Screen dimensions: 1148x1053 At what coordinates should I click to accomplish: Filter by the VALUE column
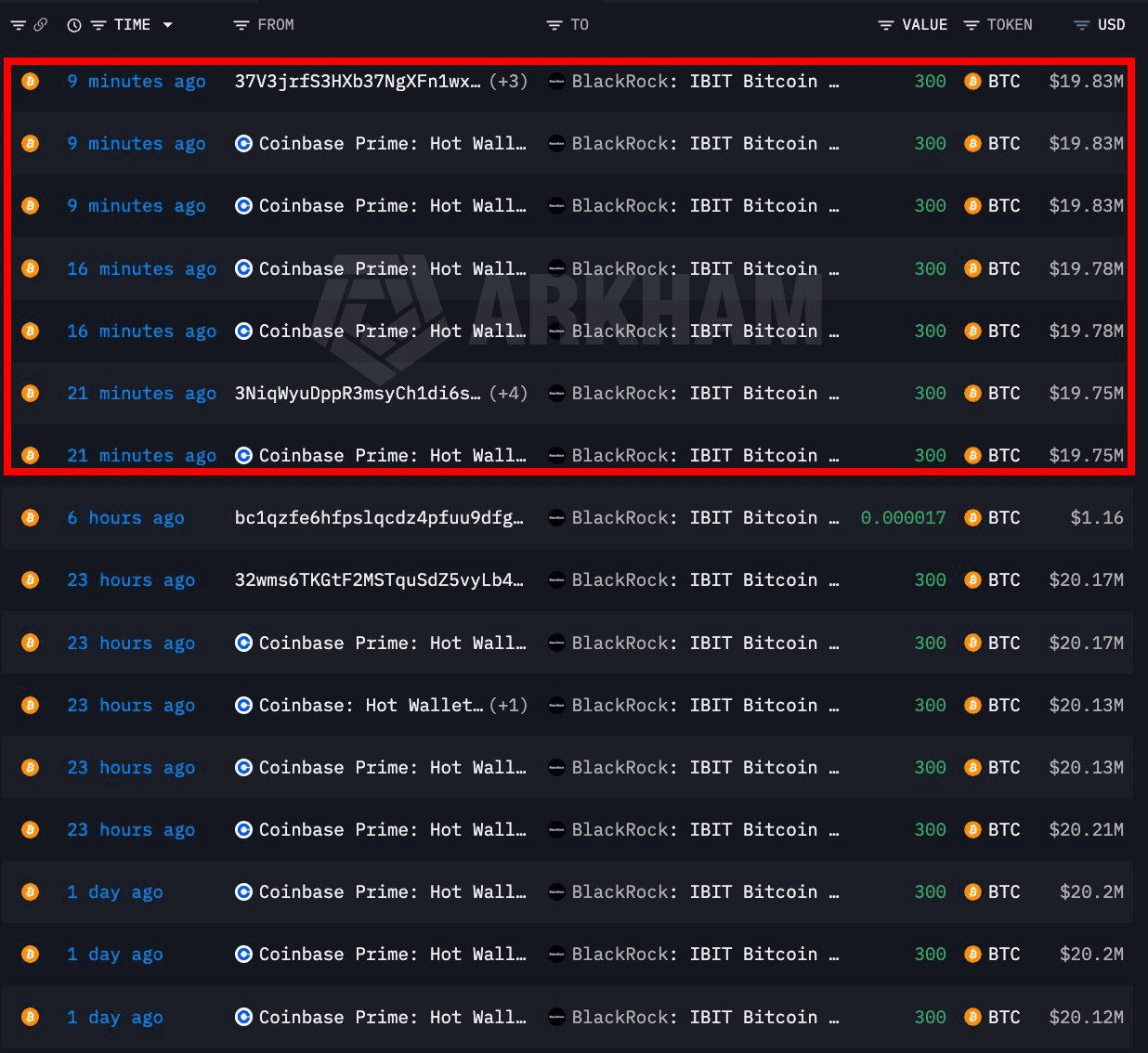(x=886, y=25)
